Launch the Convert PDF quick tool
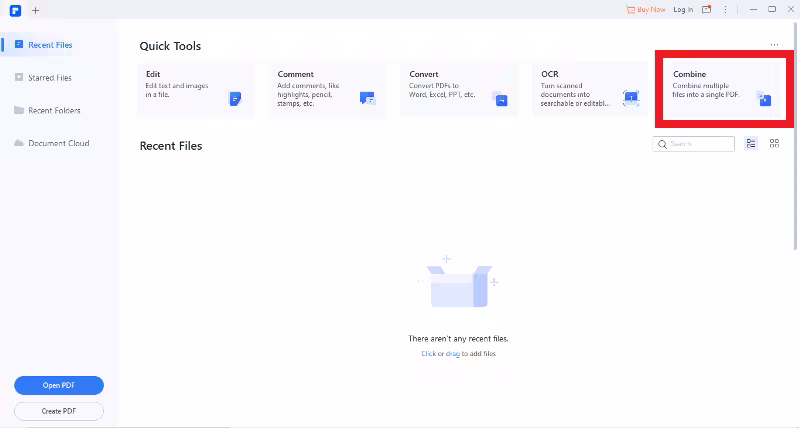The image size is (800, 428). click(x=459, y=90)
